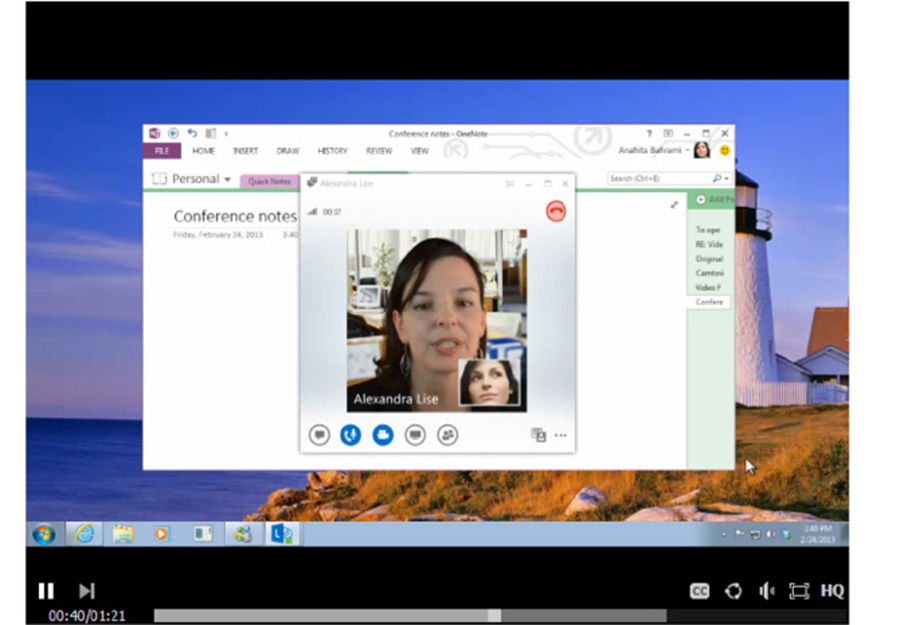Open Windows Media Player from the taskbar
This screenshot has height=625, width=900.
click(x=162, y=534)
